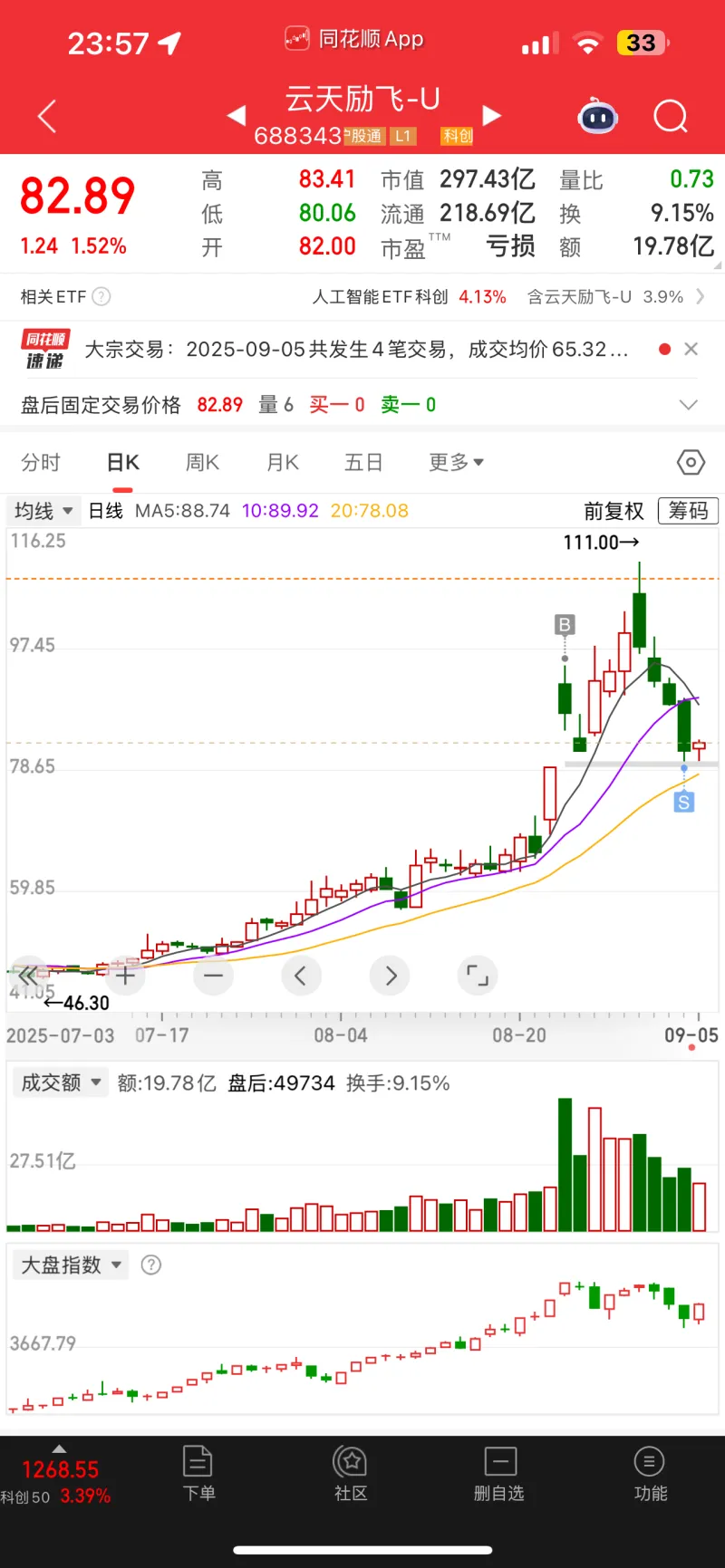Switch to 分时 chart tab
The image size is (725, 1568).
[41, 463]
